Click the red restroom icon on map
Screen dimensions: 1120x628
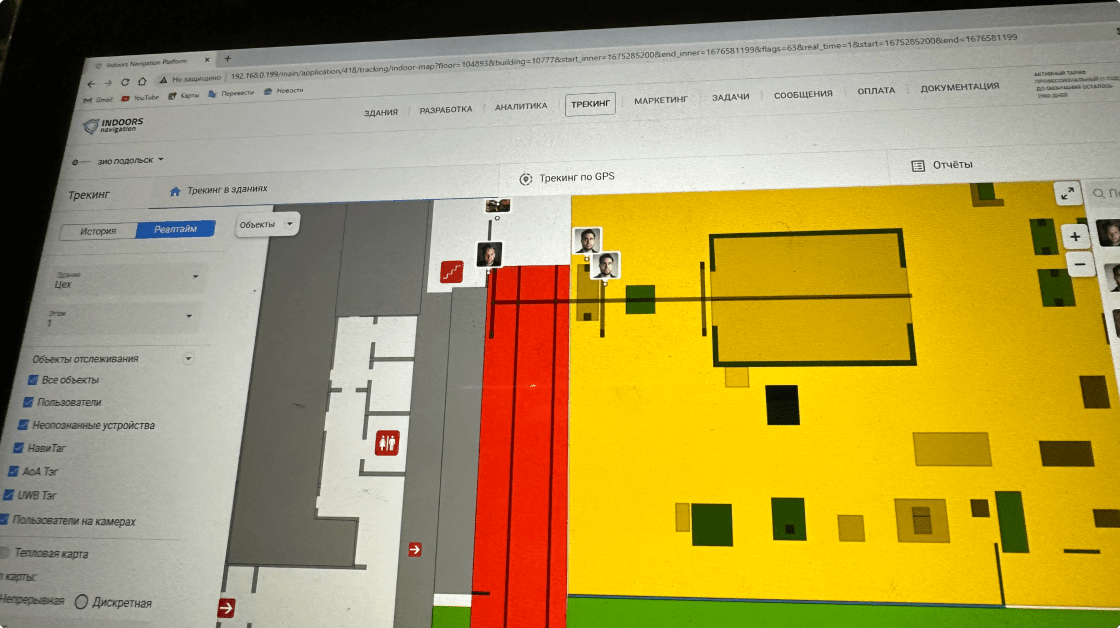tap(387, 443)
